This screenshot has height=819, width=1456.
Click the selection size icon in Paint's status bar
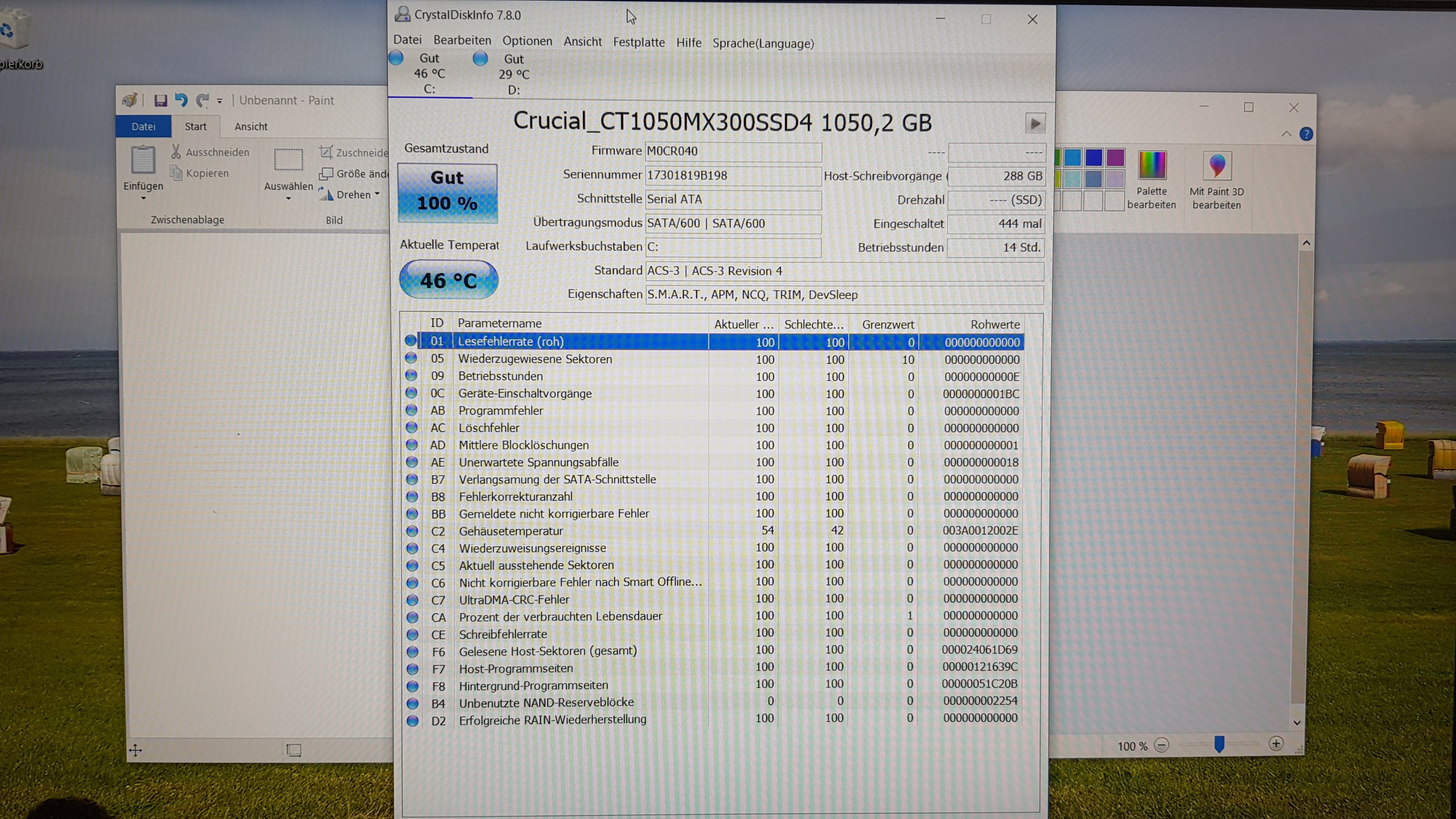click(x=294, y=750)
